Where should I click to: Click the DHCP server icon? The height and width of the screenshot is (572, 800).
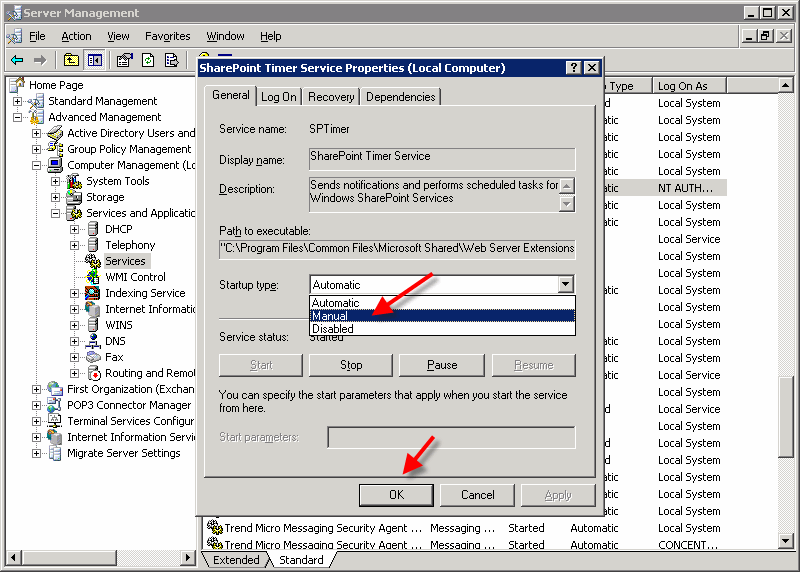(93, 229)
